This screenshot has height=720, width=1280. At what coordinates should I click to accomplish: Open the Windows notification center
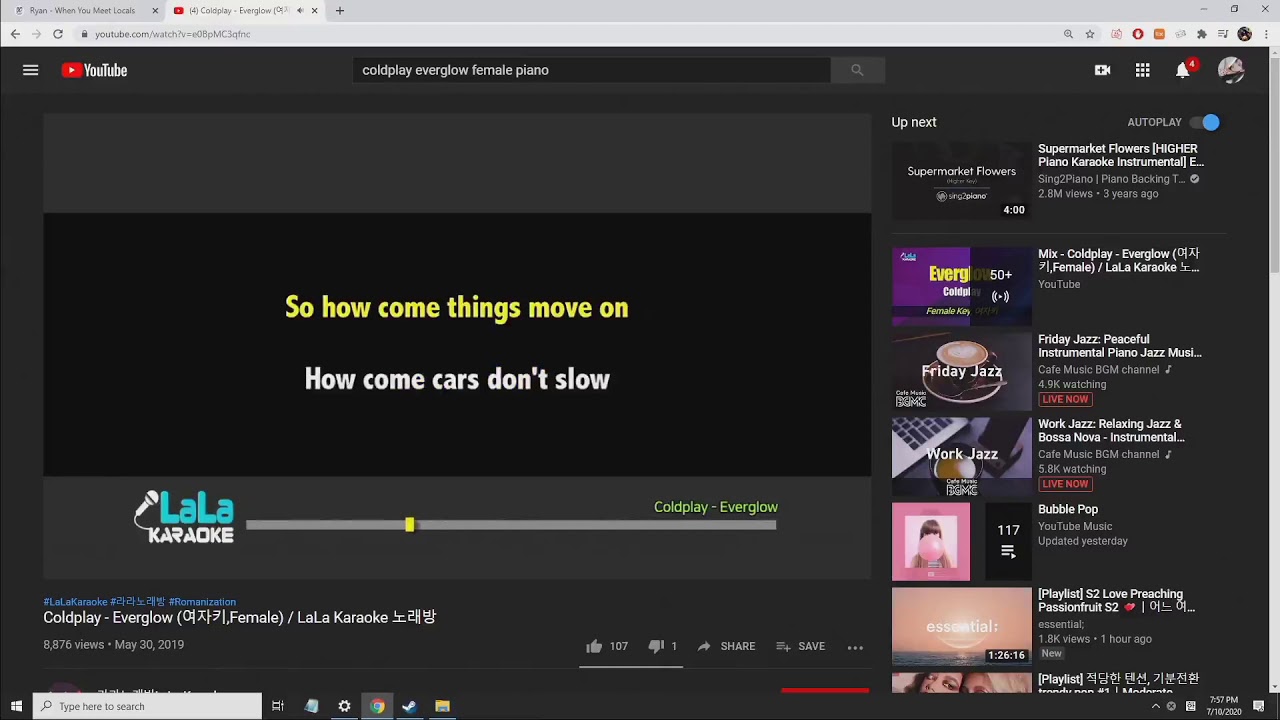point(1259,706)
